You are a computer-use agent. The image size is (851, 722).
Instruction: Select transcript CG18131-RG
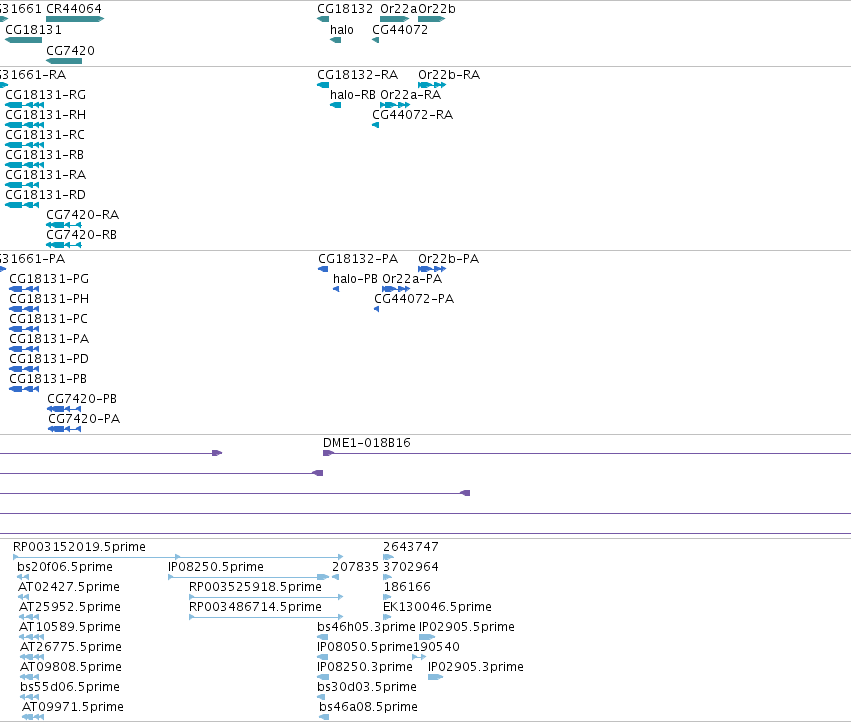click(x=46, y=94)
